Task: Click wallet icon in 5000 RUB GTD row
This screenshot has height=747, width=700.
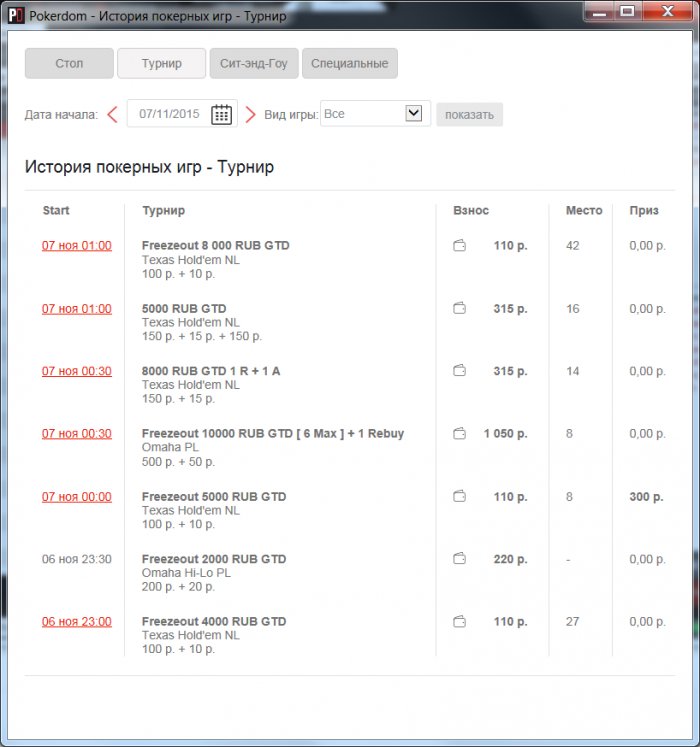Action: click(x=459, y=308)
